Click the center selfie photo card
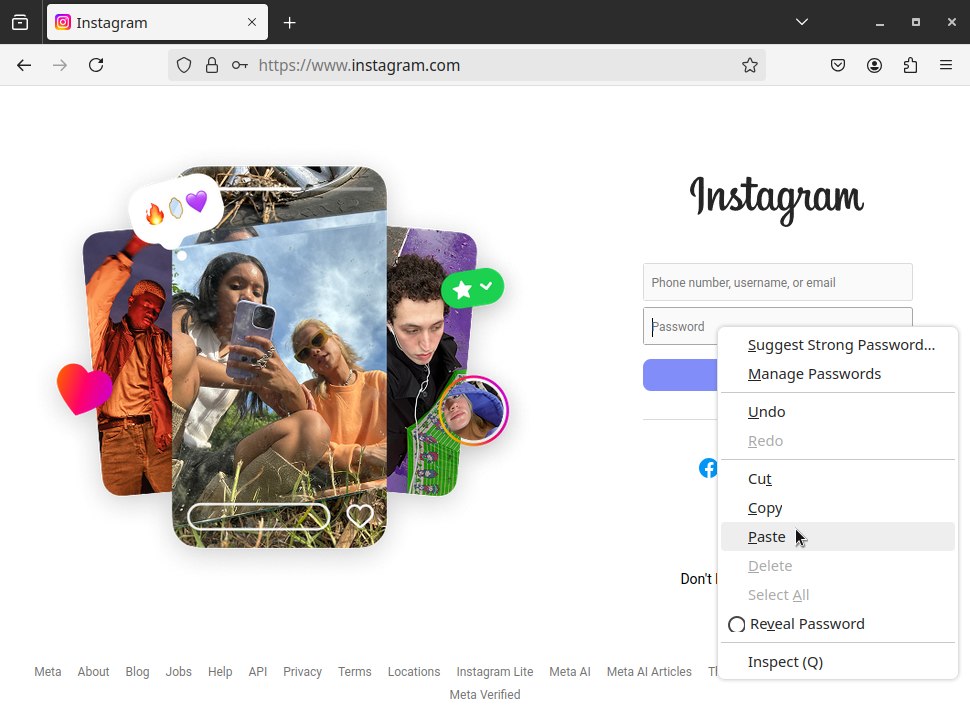 coord(280,357)
